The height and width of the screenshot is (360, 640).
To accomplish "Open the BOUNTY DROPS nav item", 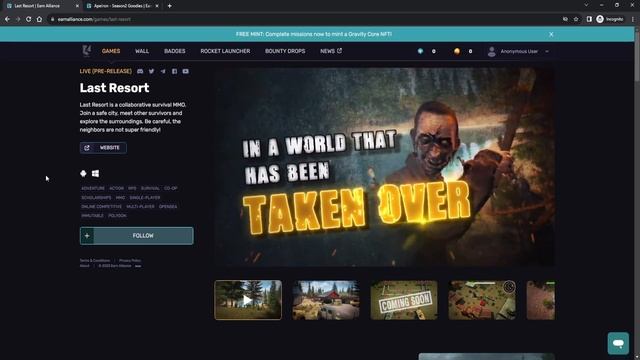I will pyautogui.click(x=285, y=51).
